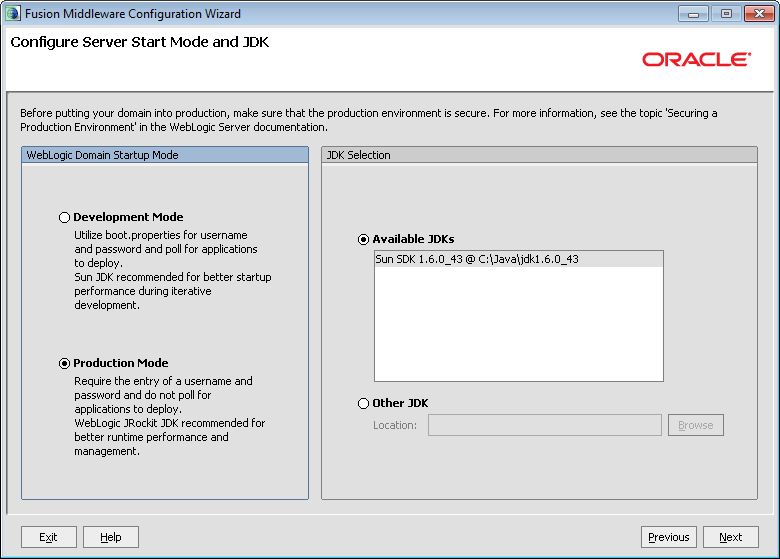Viewport: 780px width, 559px height.
Task: Choose the Other JDK option
Action: 364,403
